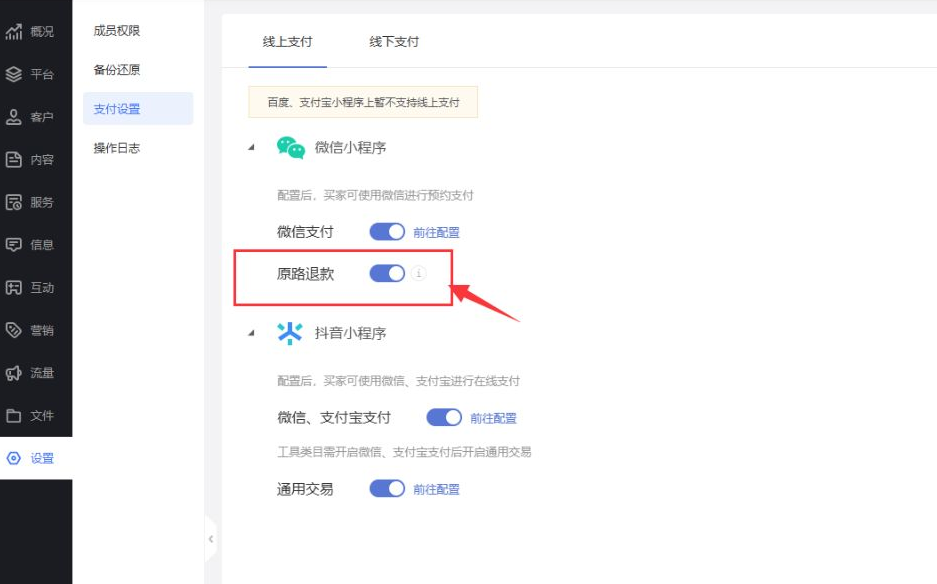Click the info icon beside 原路退款

coord(418,273)
